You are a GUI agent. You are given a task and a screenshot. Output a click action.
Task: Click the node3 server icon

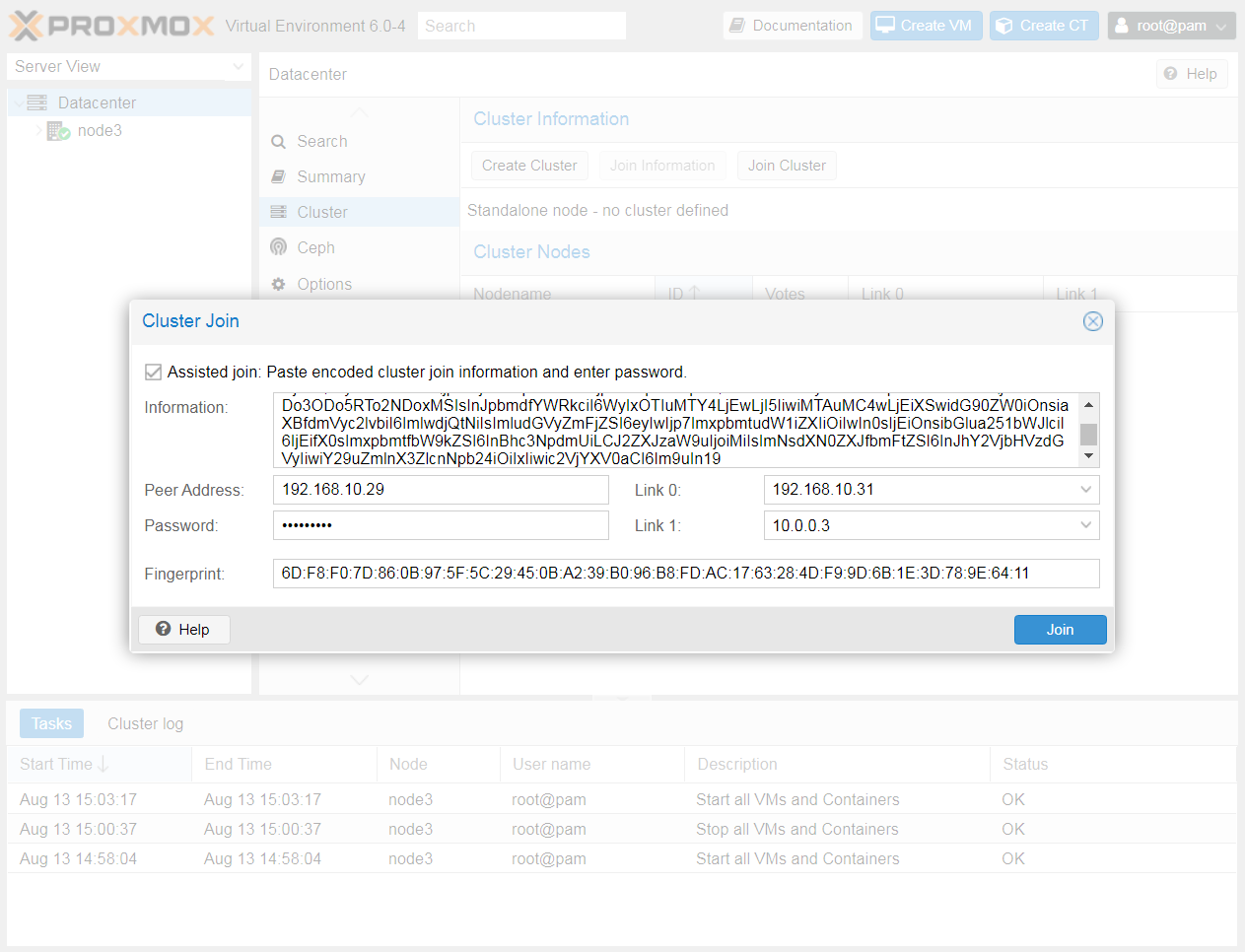[x=58, y=130]
